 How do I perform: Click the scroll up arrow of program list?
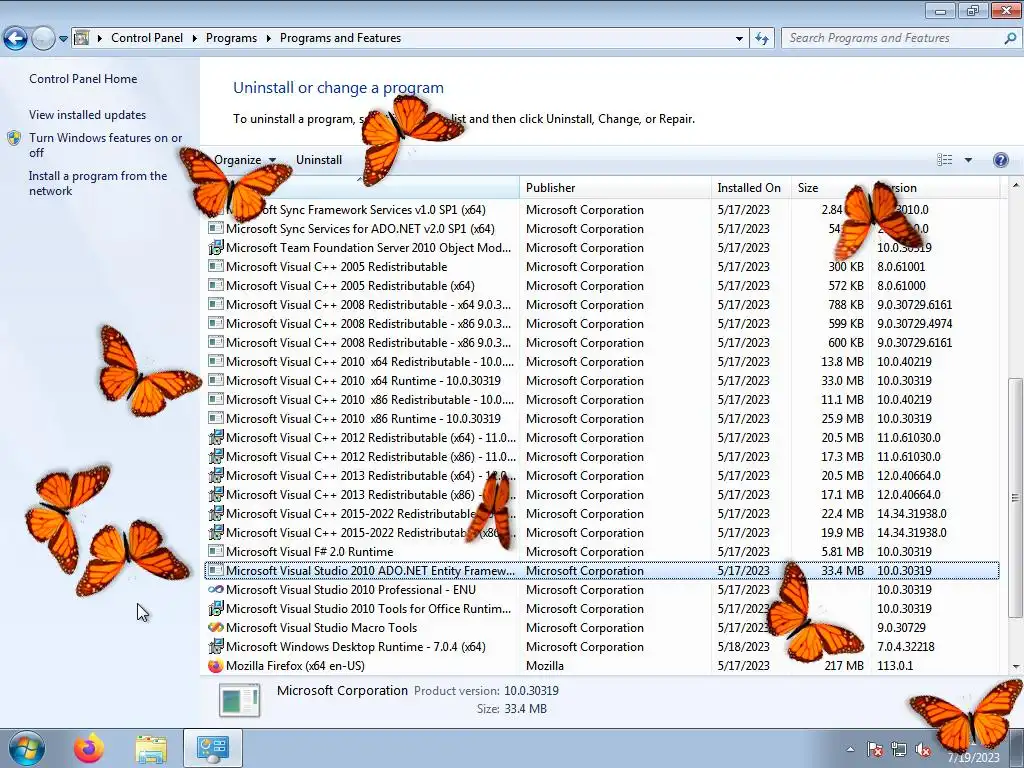pos(1016,186)
